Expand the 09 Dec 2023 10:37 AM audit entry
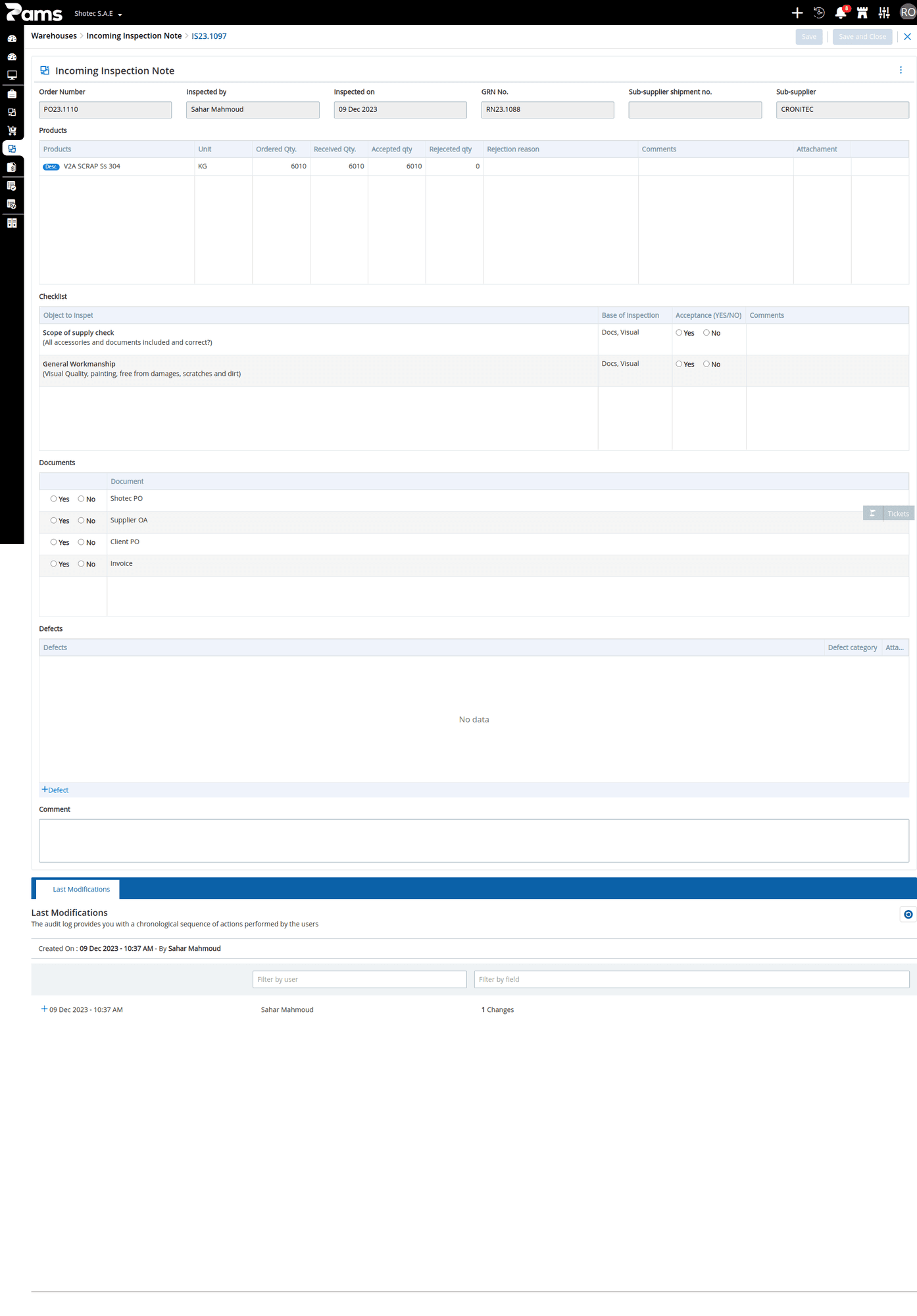The height and width of the screenshot is (1316, 917). pyautogui.click(x=44, y=1009)
